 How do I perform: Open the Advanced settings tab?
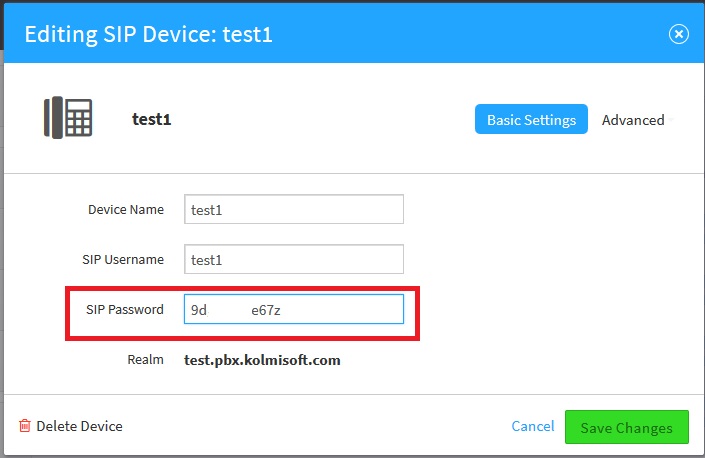pyautogui.click(x=633, y=120)
